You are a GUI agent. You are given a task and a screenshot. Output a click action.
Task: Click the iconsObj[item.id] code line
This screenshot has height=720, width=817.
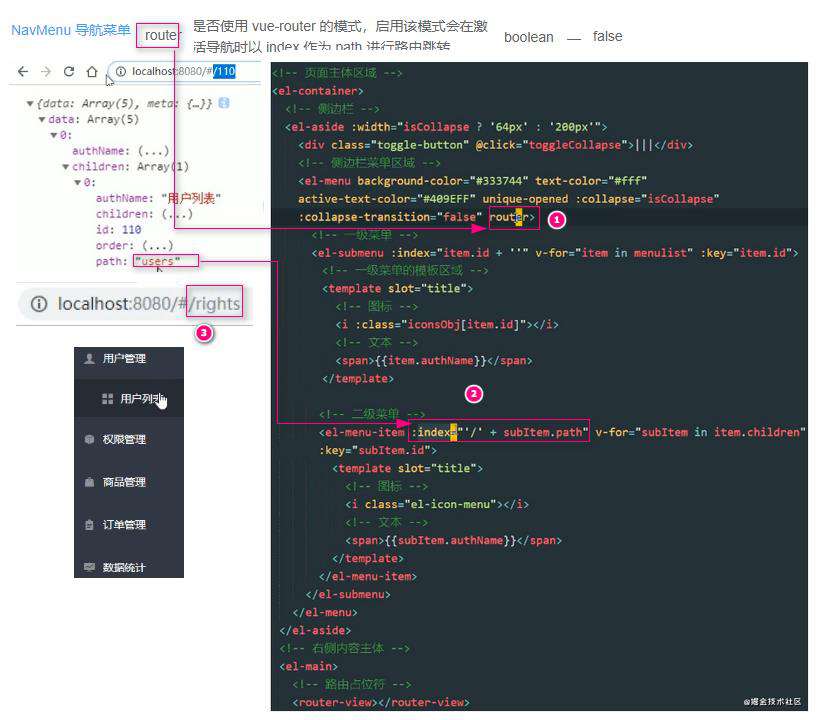click(x=447, y=325)
